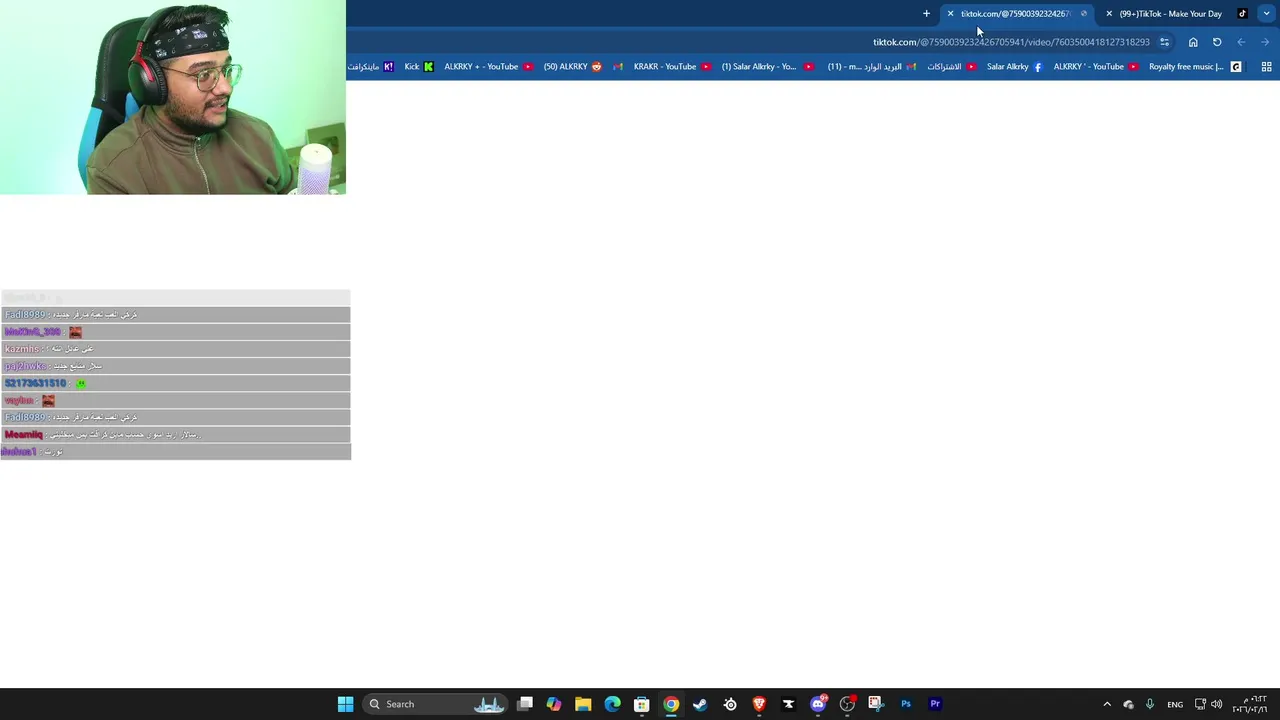
Task: Open network status tray icon
Action: [1200, 704]
